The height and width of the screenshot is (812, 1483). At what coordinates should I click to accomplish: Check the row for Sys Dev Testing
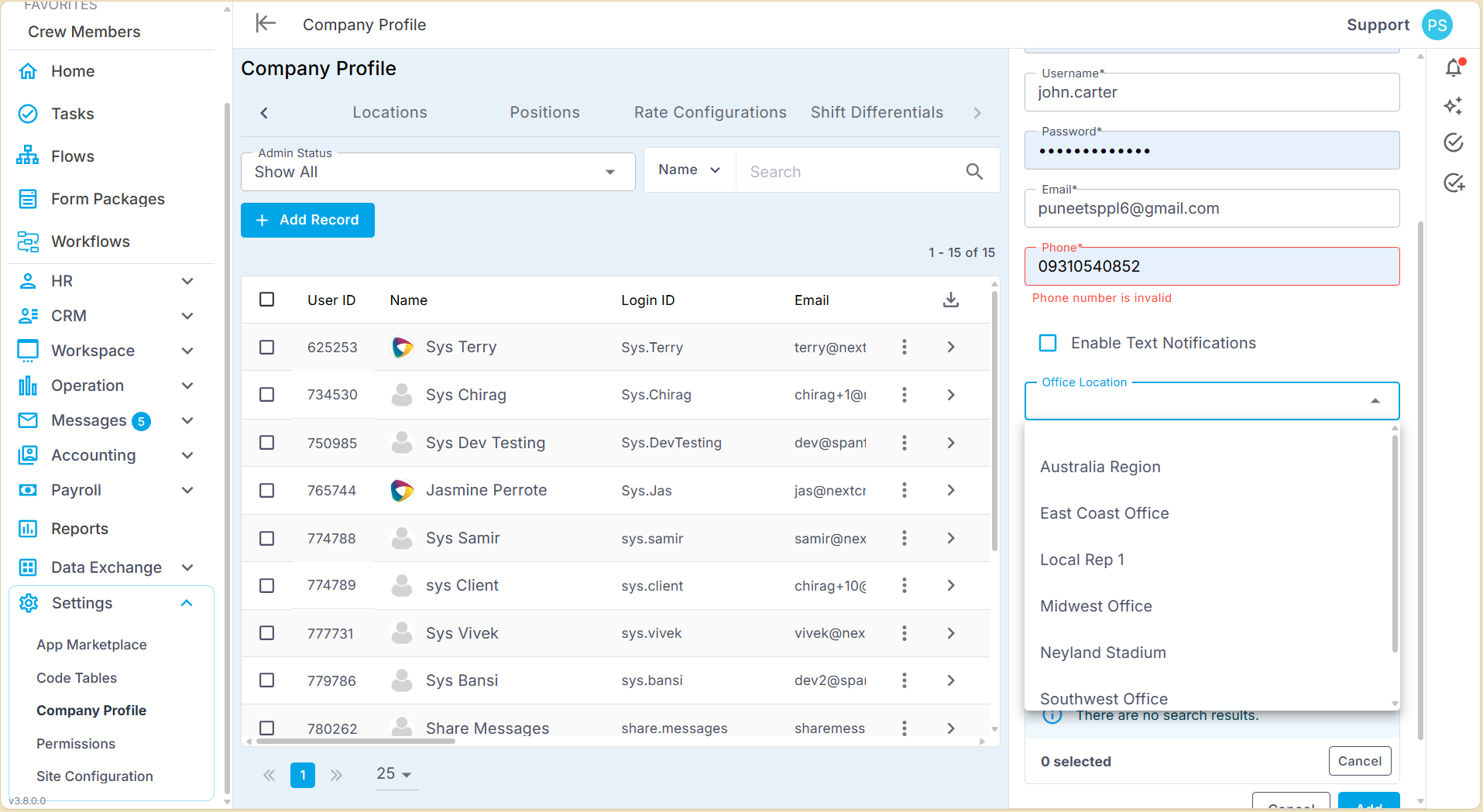(267, 442)
